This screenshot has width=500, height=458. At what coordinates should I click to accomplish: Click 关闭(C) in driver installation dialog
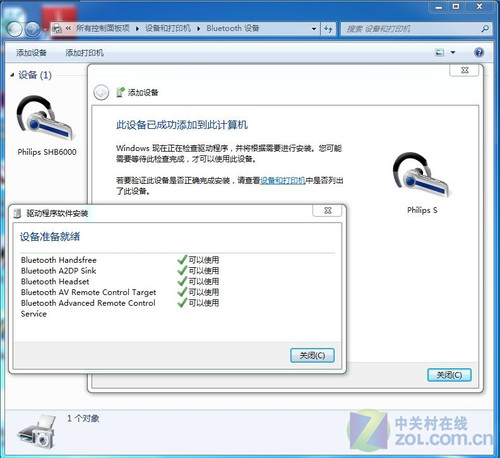(x=312, y=355)
